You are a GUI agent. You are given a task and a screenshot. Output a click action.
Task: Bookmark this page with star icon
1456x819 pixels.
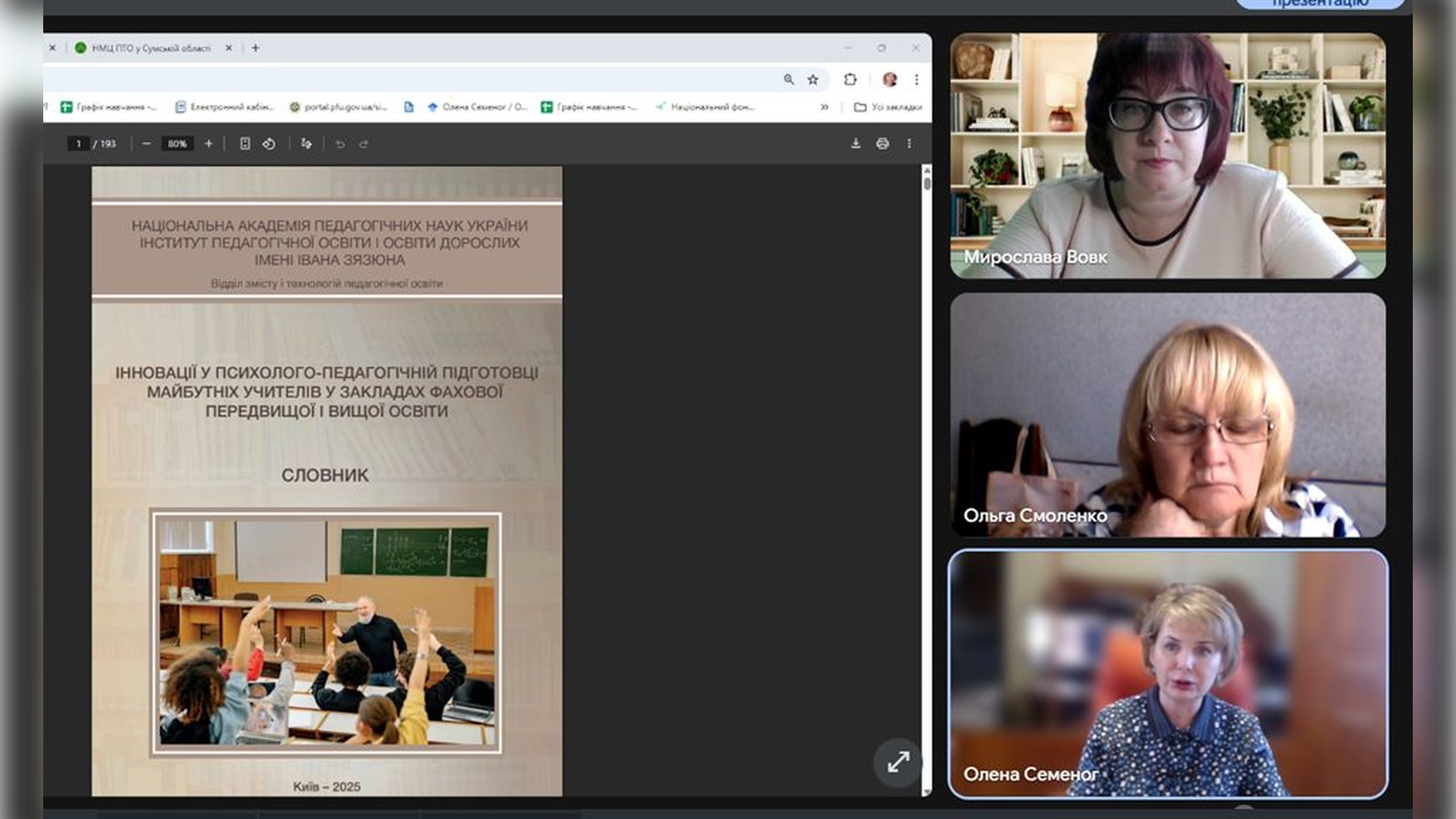(813, 80)
